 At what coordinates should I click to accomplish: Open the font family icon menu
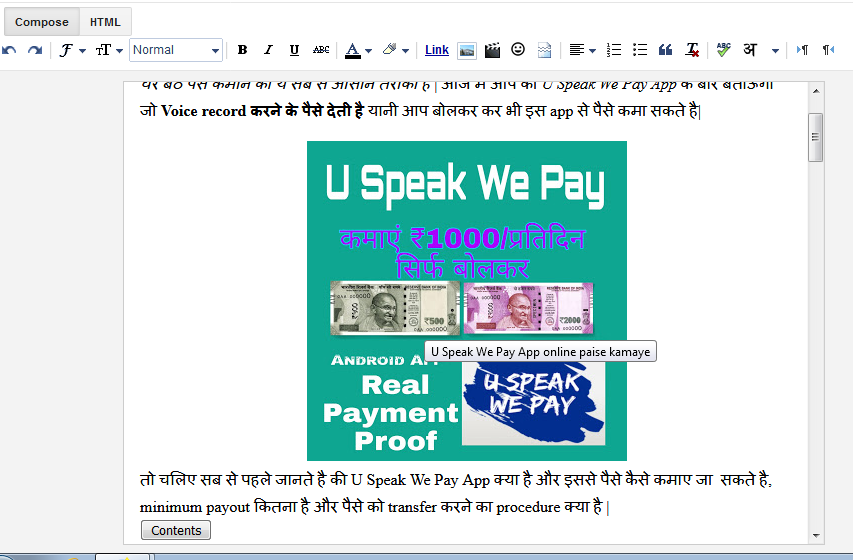point(66,50)
